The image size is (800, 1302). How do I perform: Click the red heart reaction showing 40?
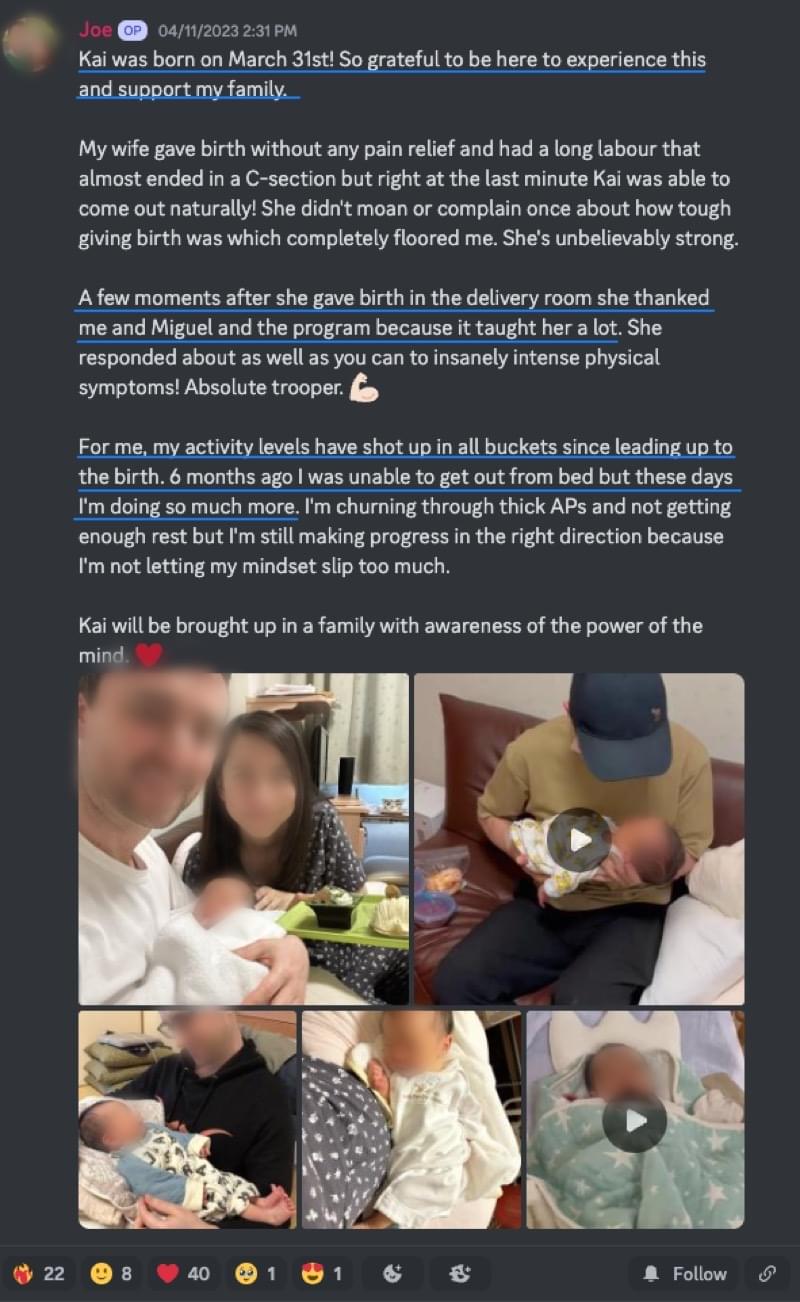point(183,1273)
